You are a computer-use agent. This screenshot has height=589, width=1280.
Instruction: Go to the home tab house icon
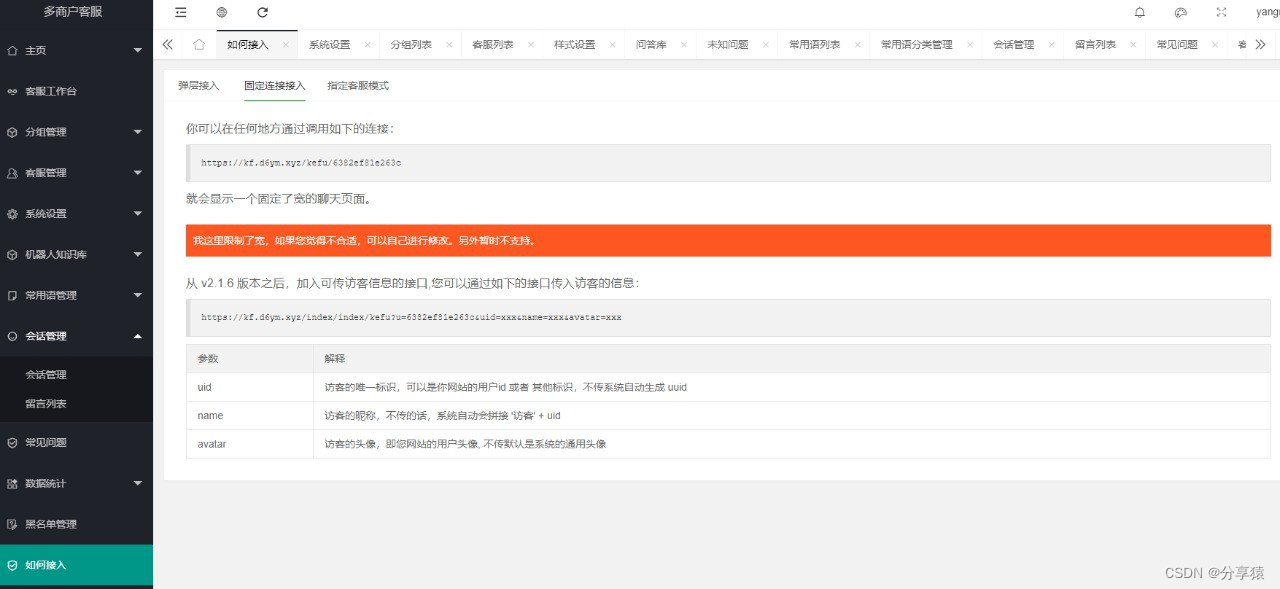199,44
